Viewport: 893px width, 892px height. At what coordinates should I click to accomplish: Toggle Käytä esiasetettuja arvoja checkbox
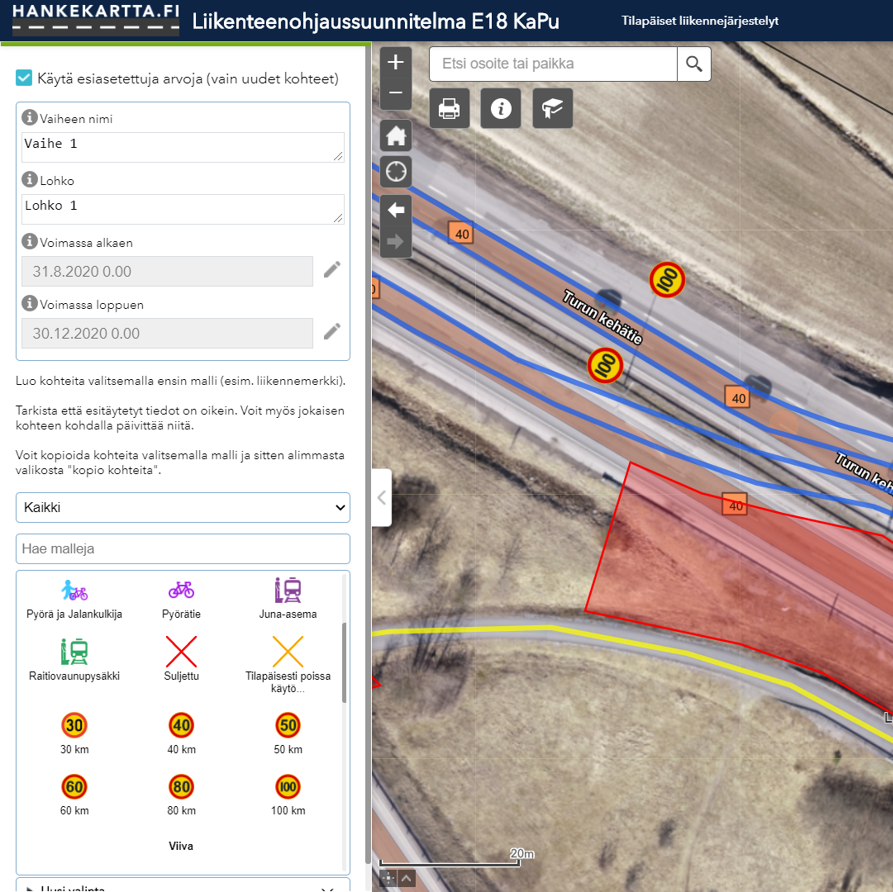tap(24, 78)
